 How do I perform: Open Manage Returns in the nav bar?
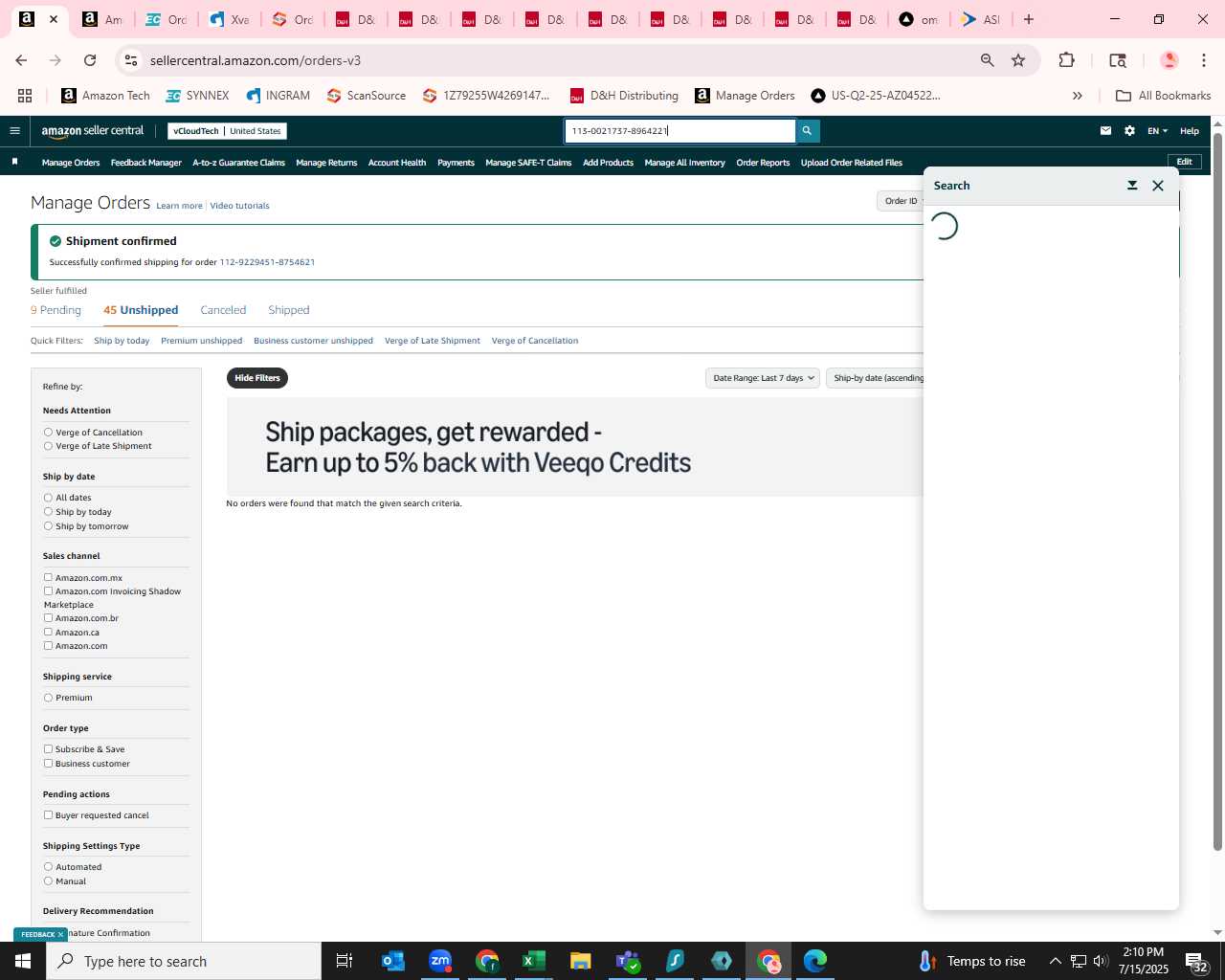pos(326,163)
